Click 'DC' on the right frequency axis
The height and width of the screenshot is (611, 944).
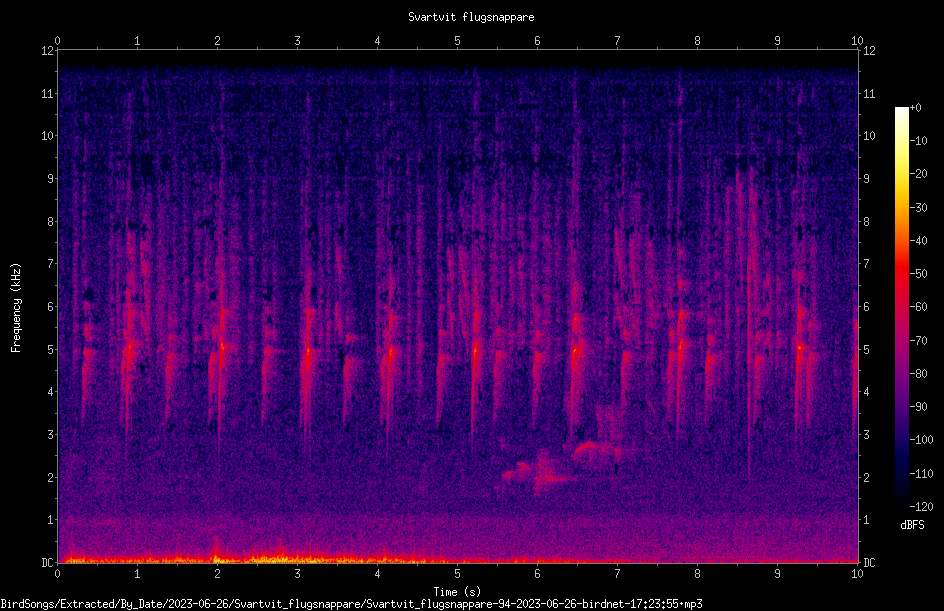pyautogui.click(x=869, y=563)
